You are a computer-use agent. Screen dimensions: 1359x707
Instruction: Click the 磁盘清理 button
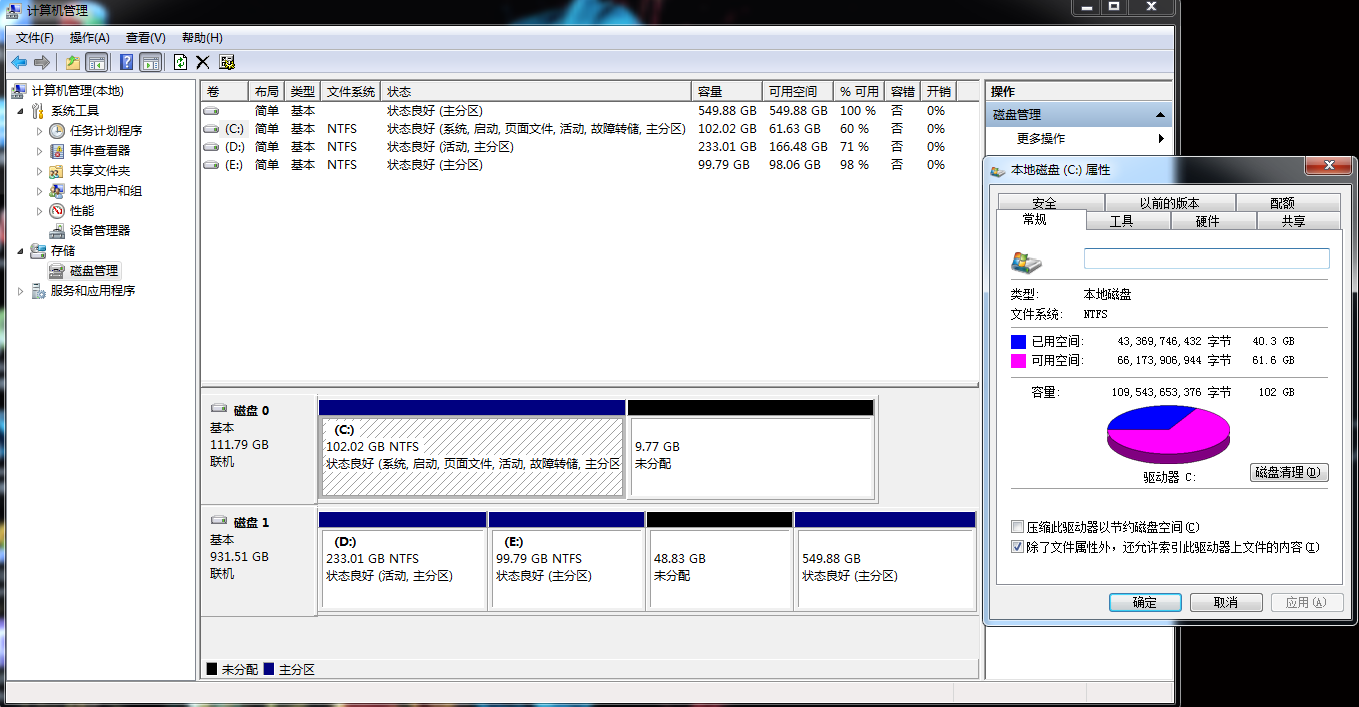coord(1289,472)
